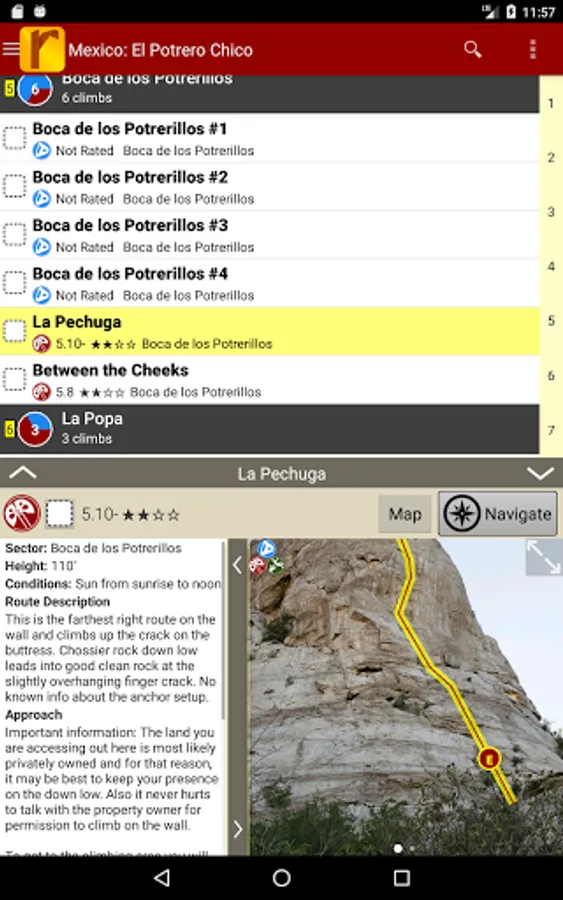The image size is (563, 900).
Task: Tap the trad climbing icon in La Pechuga detail bar
Action: 22,513
